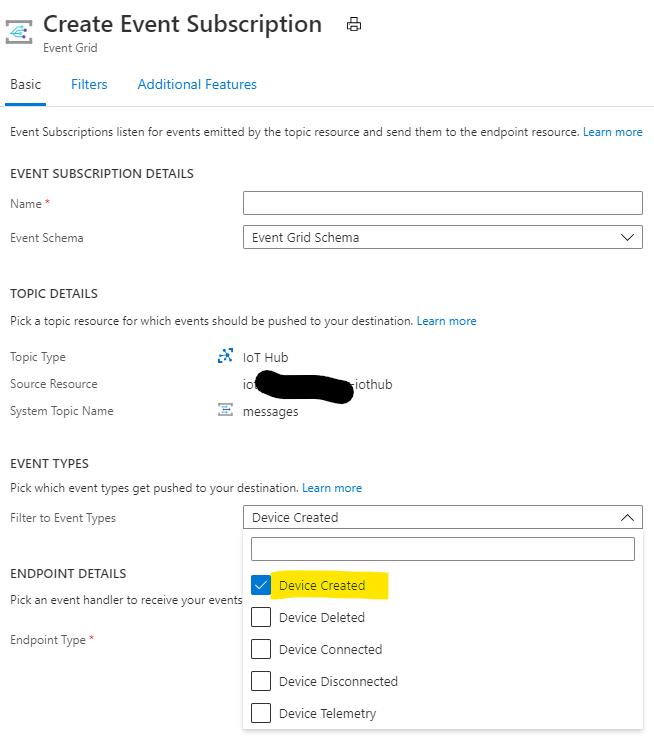The image size is (654, 740).
Task: Open the Event Schema dropdown
Action: (x=443, y=237)
